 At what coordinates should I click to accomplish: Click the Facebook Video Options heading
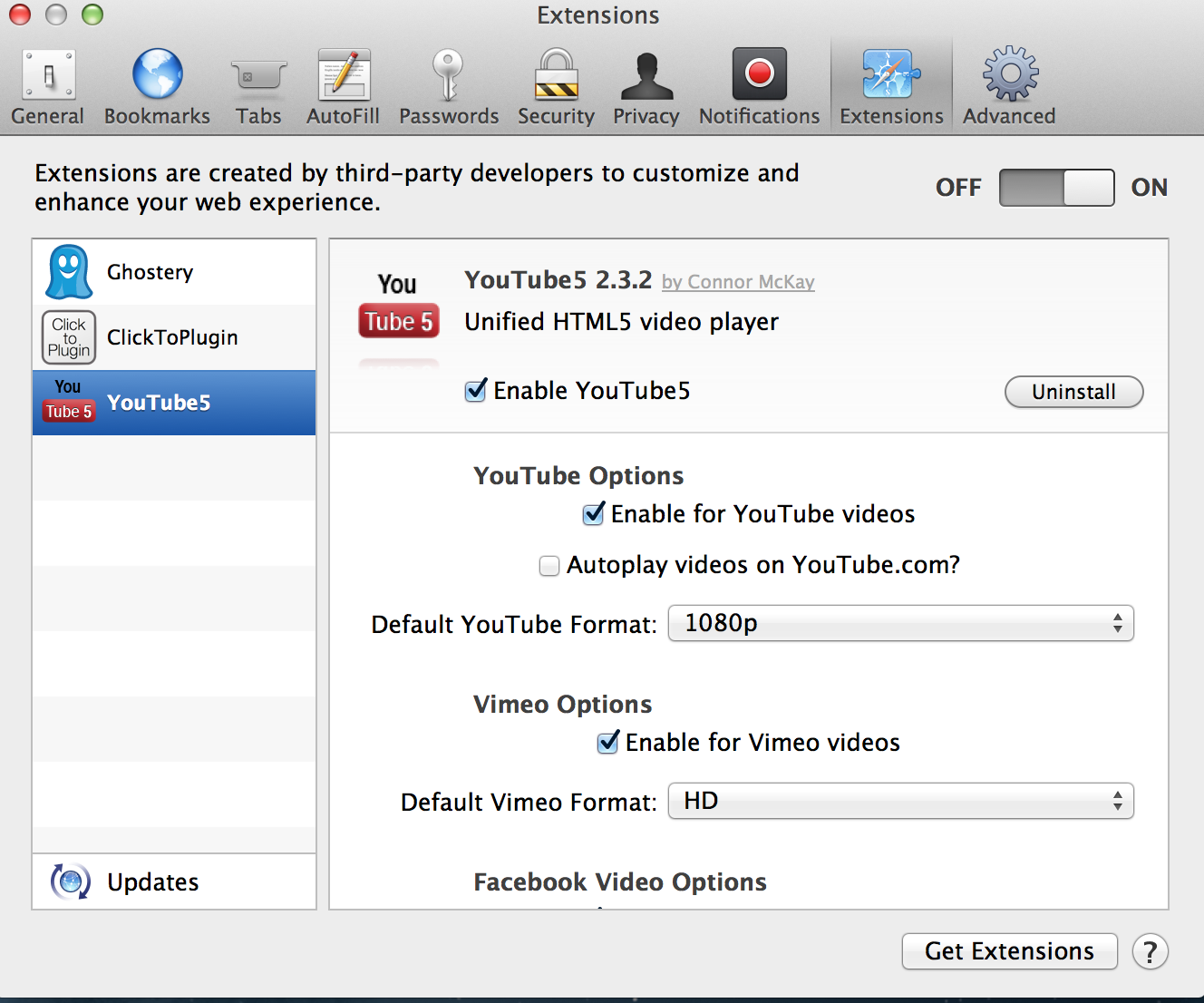coord(620,882)
